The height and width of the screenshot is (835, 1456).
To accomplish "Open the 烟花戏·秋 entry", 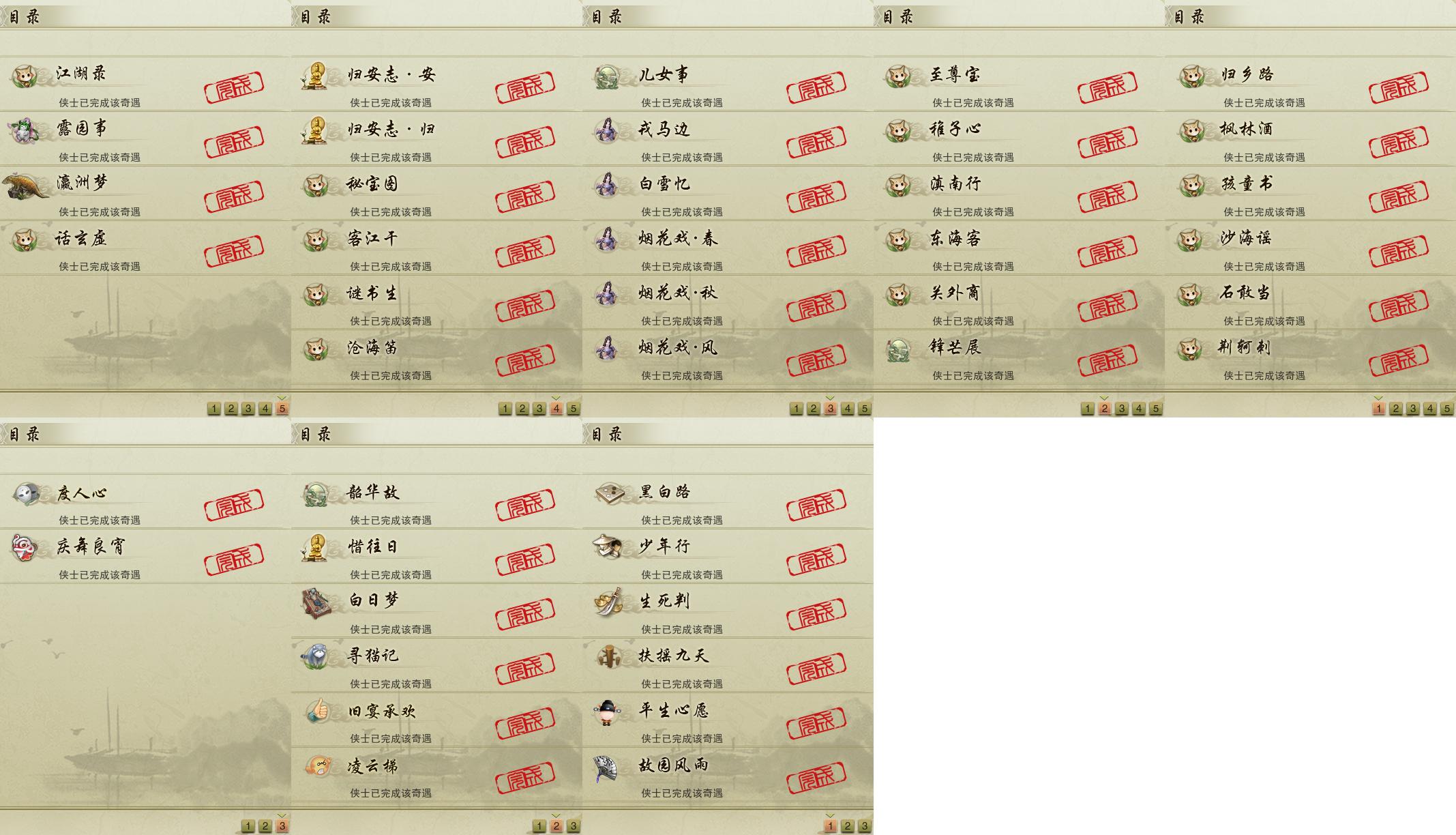I will (x=728, y=302).
